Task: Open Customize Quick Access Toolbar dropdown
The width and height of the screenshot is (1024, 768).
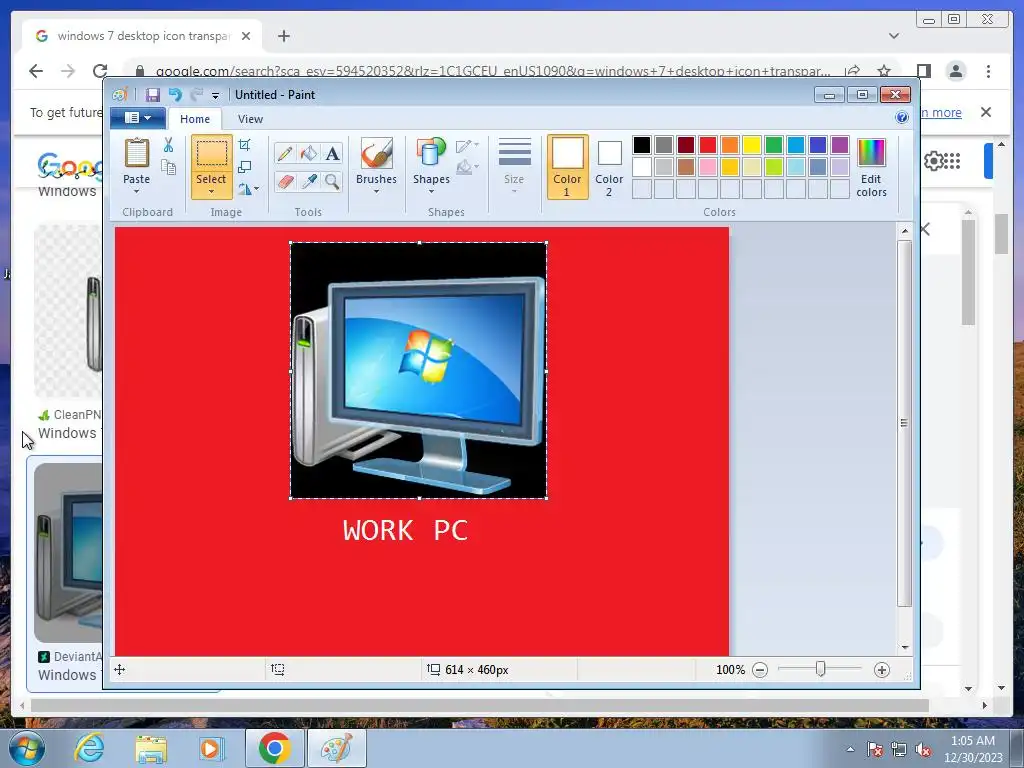Action: pos(216,95)
